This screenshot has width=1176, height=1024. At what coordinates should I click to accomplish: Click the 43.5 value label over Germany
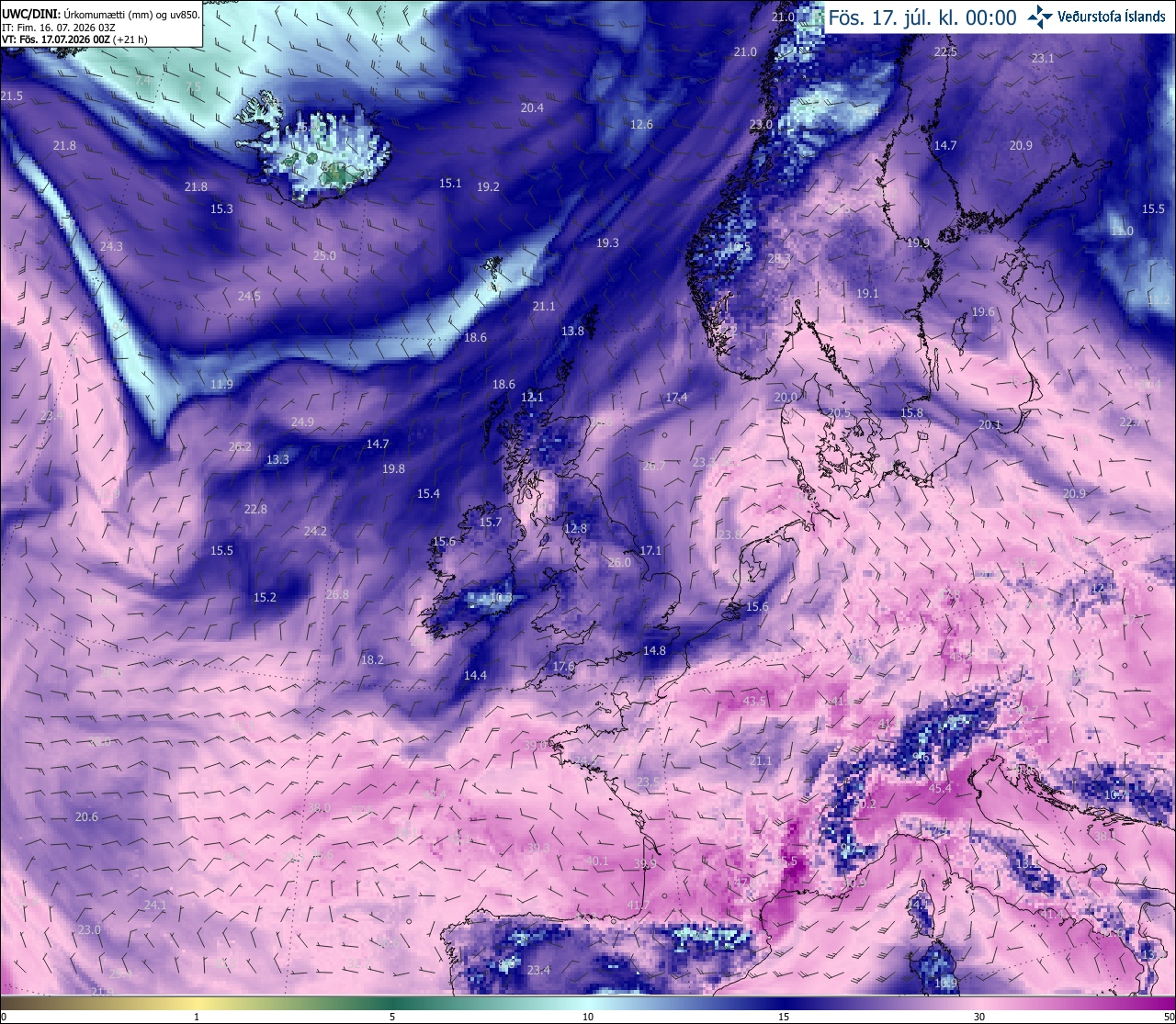point(754,702)
